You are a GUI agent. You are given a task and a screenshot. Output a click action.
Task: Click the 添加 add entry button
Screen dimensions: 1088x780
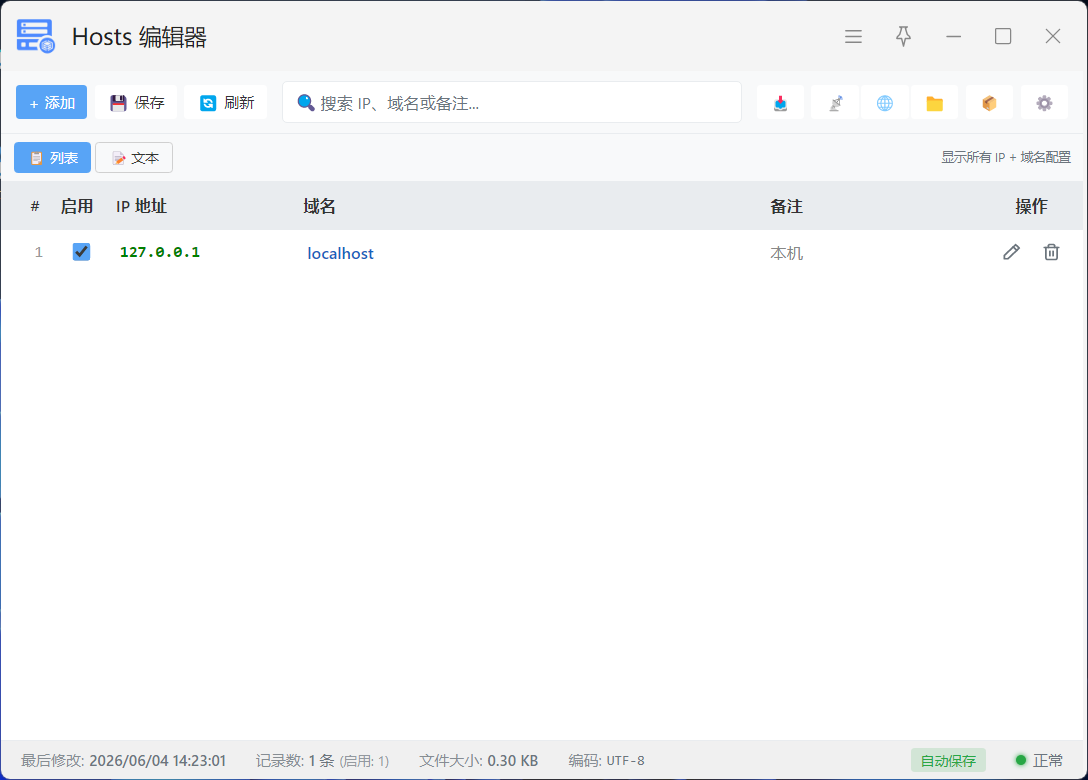[51, 103]
